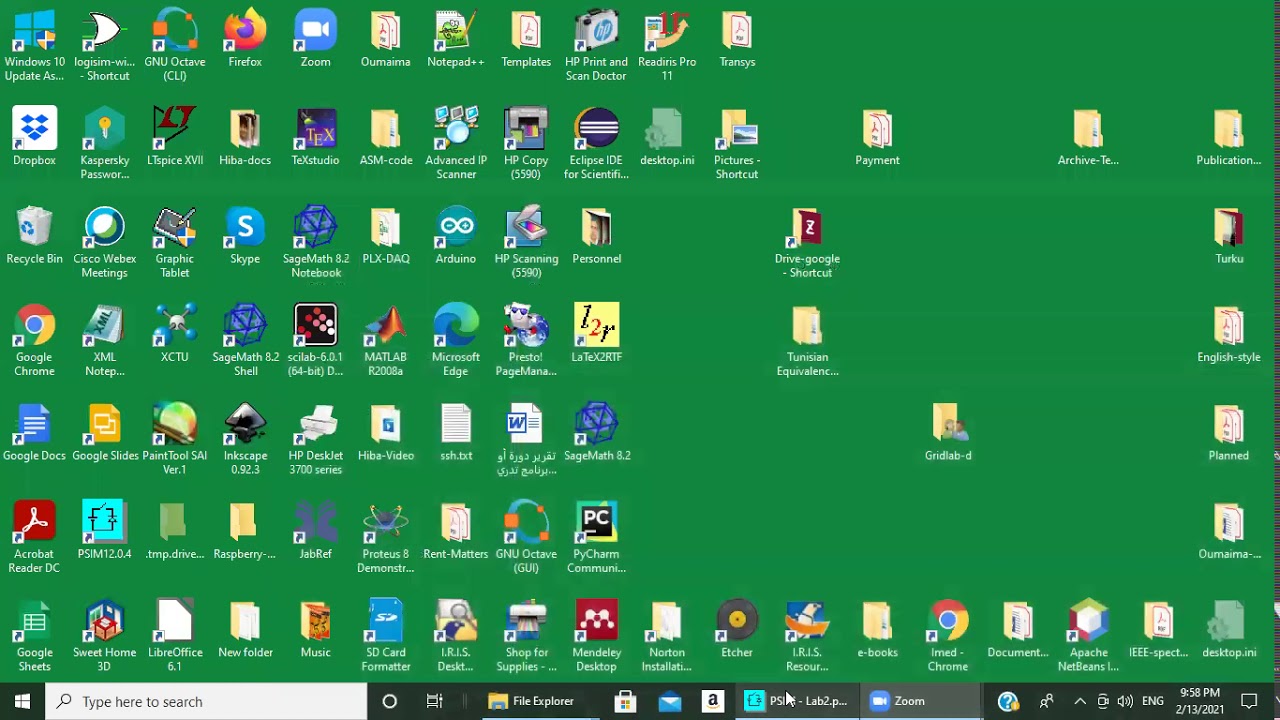Open the notification center
Screen dimensions: 1280x720
pos(1249,701)
